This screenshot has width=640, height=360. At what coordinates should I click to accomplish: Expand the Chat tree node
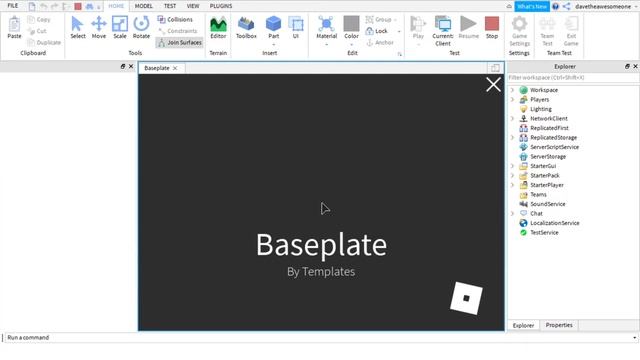coord(512,213)
